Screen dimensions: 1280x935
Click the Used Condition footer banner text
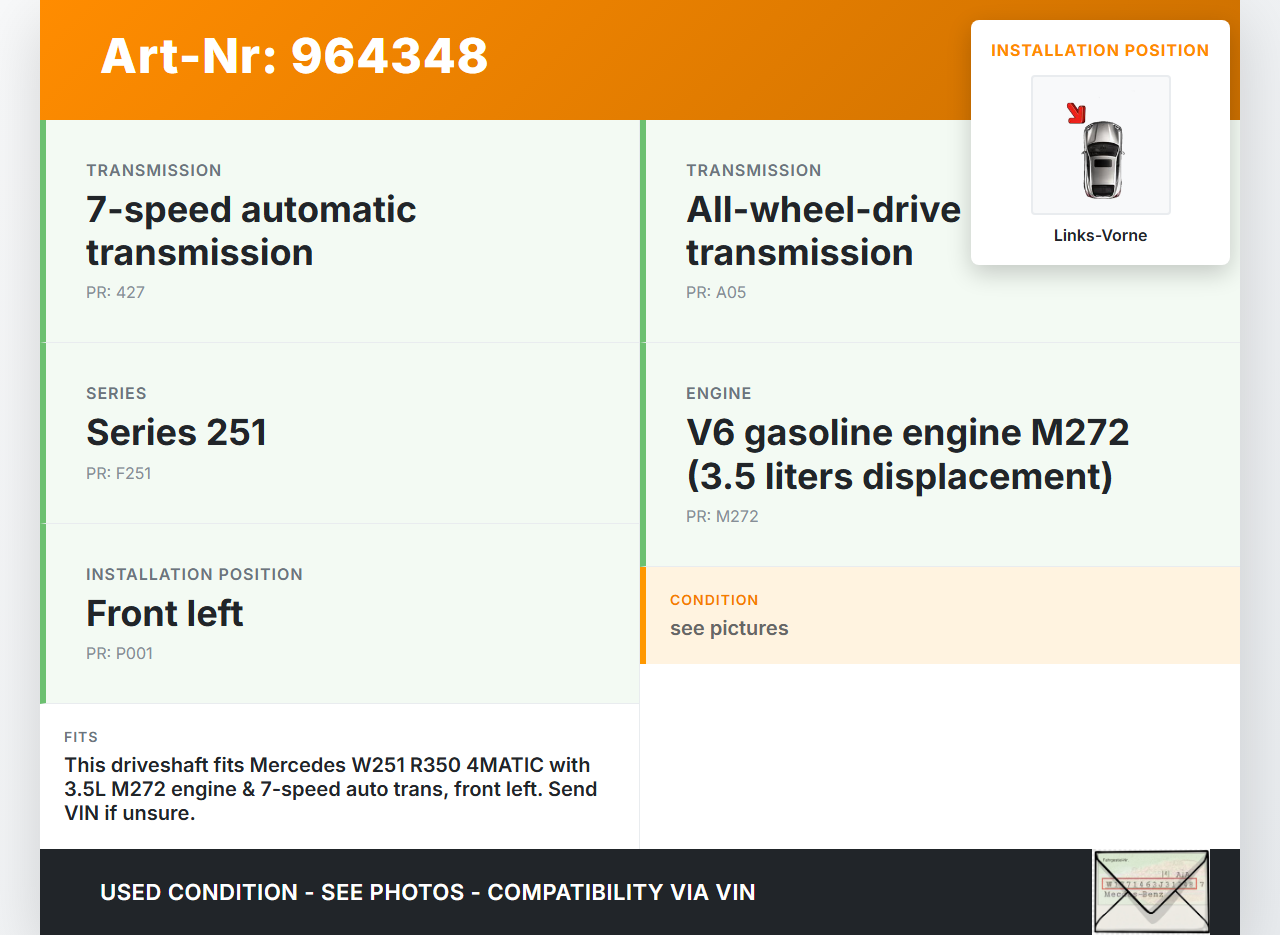[x=427, y=892]
